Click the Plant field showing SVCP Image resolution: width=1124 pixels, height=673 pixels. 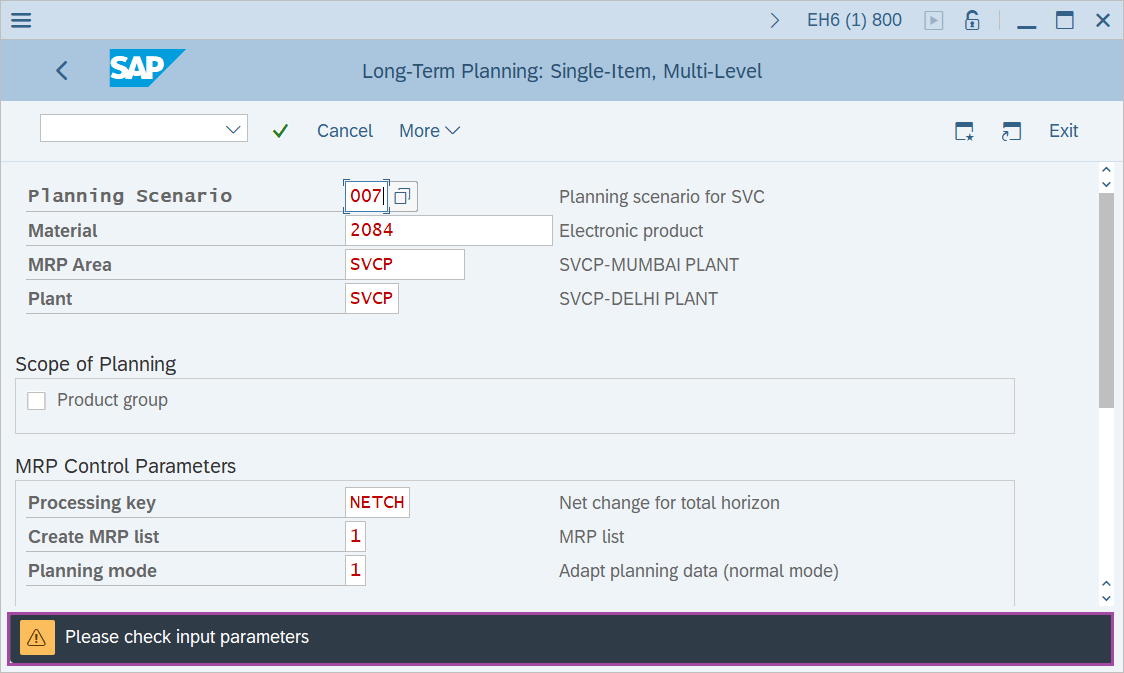click(x=371, y=298)
